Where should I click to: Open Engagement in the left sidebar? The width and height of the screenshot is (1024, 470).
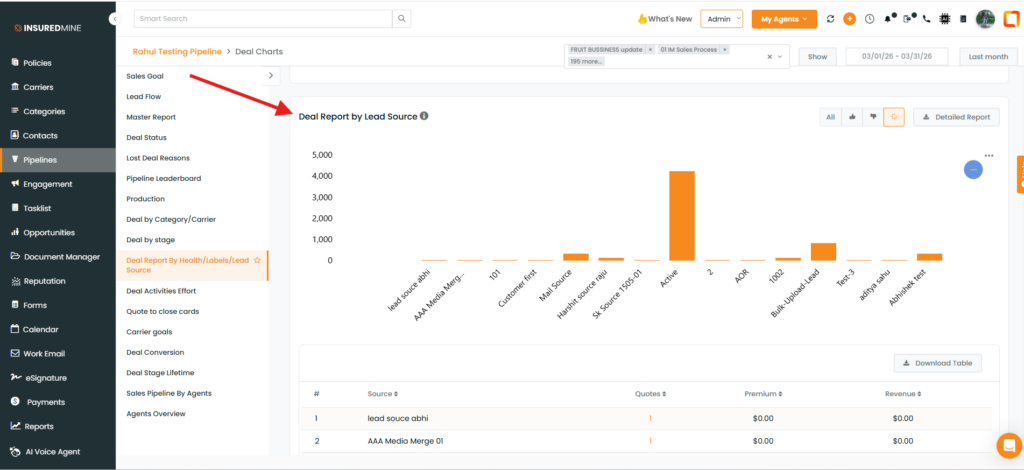point(47,184)
